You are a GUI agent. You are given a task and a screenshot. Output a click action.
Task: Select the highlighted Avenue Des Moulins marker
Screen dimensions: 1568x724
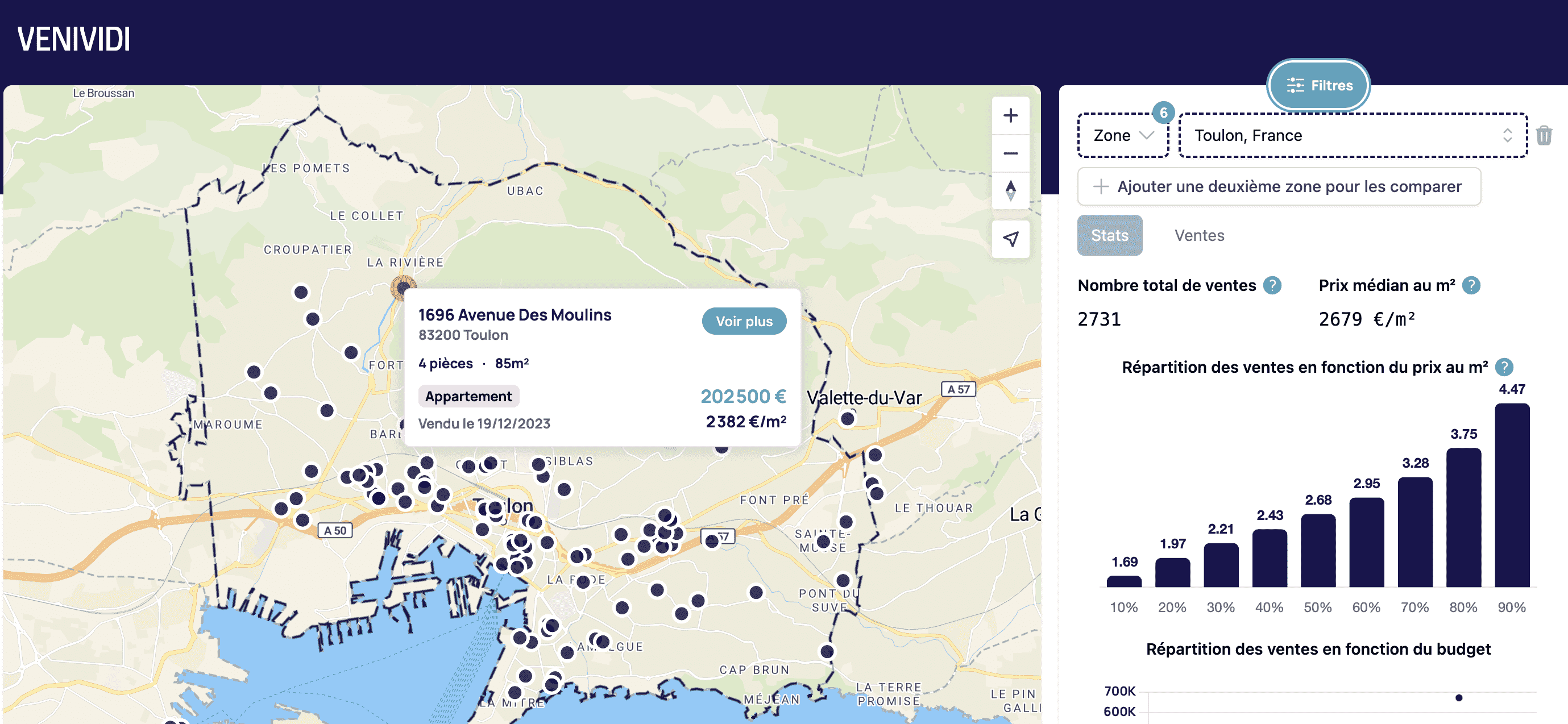click(x=403, y=287)
